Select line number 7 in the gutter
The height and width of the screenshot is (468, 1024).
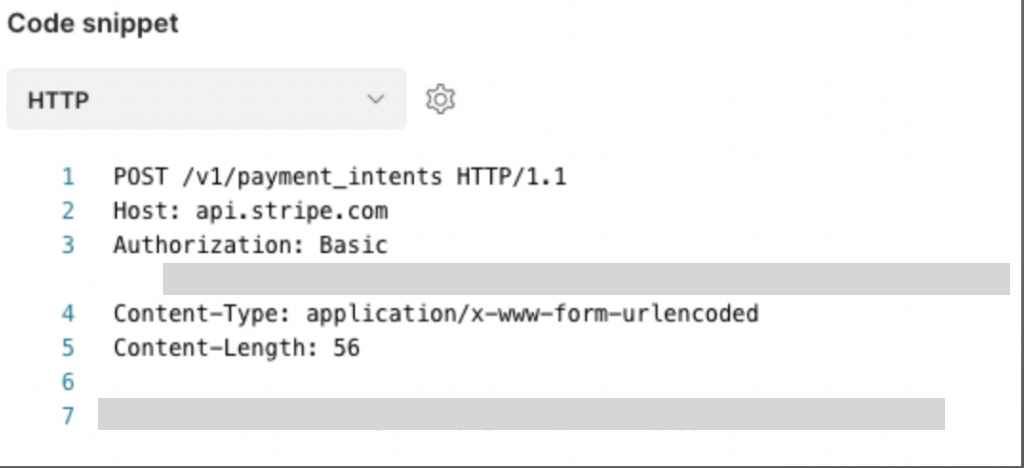pyautogui.click(x=69, y=416)
